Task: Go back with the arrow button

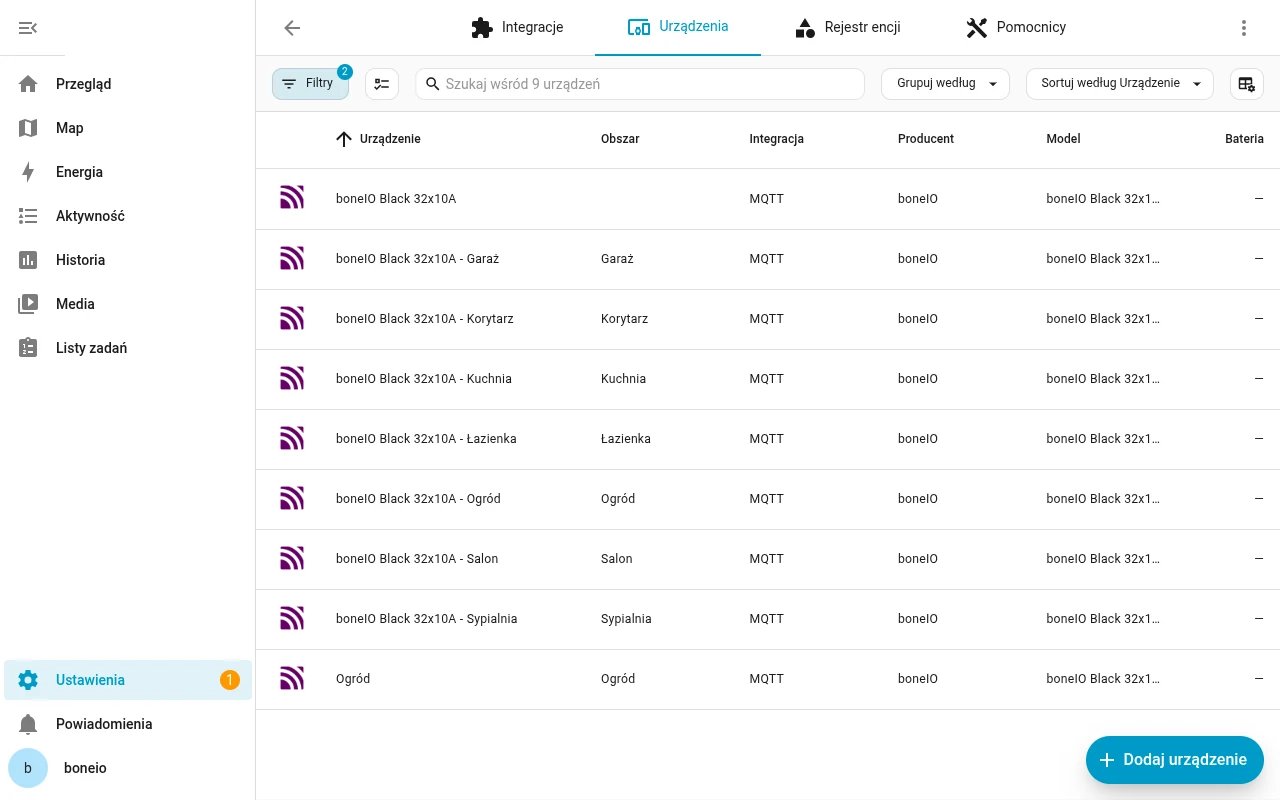Action: click(292, 28)
